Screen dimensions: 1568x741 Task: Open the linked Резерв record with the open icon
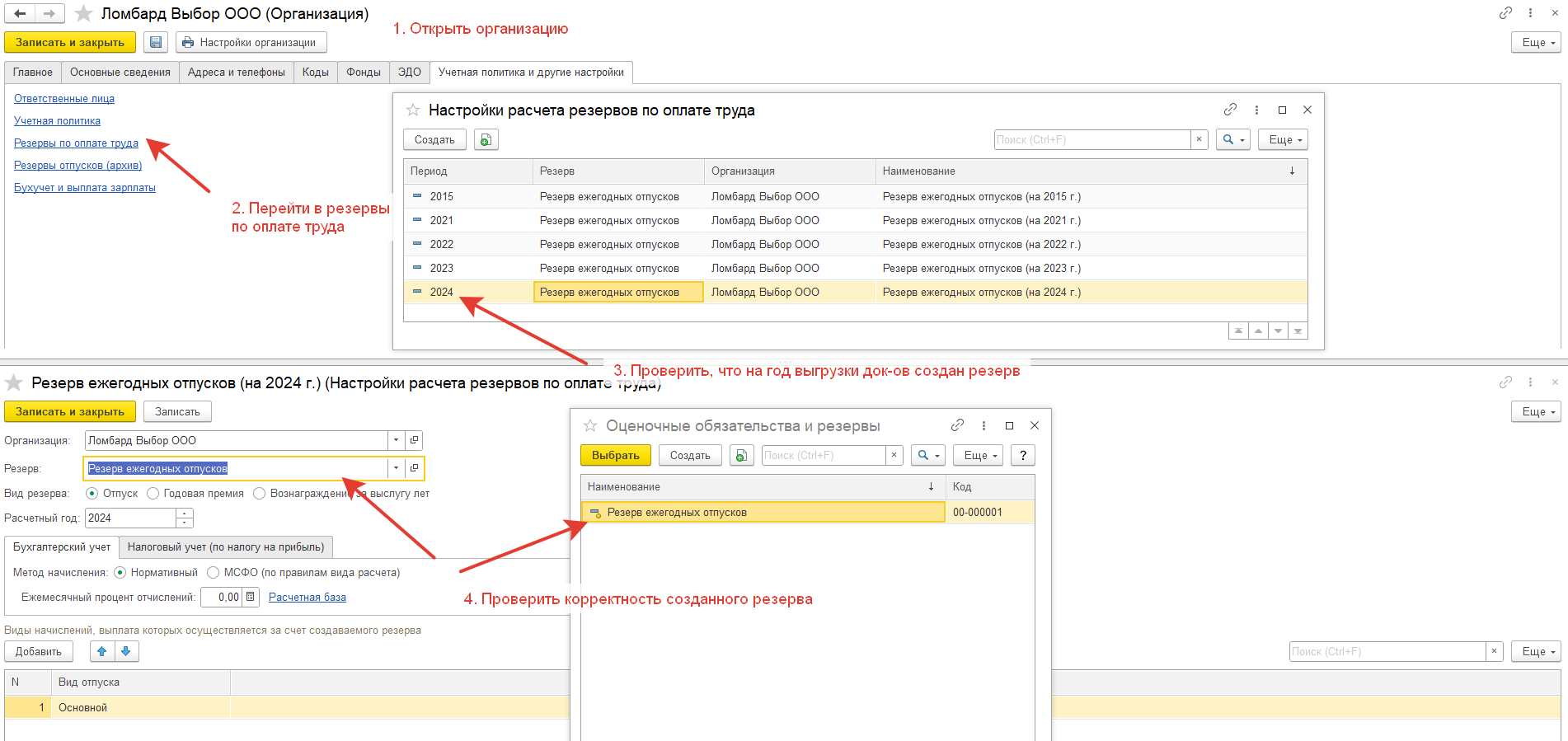pyautogui.click(x=415, y=468)
